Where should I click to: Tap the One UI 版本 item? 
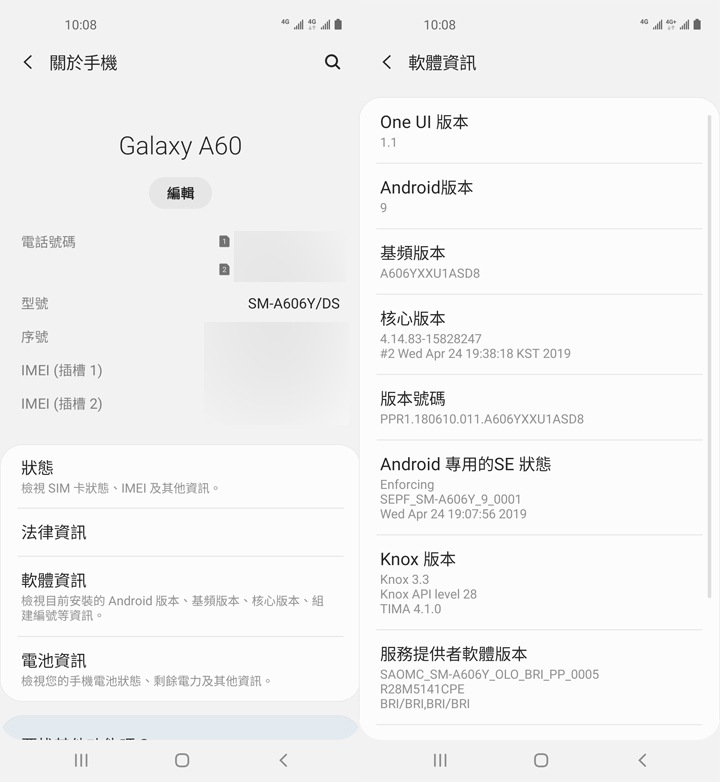tap(539, 131)
